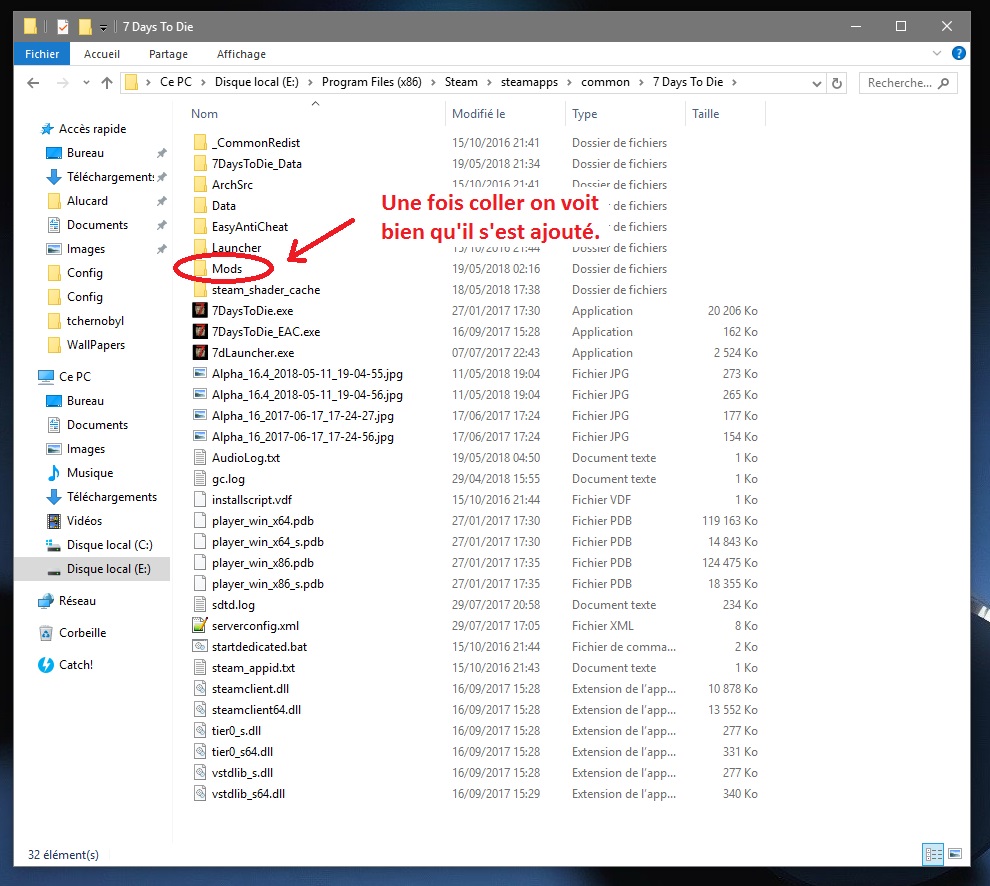Open address bar history dropdown
Viewport: 990px width, 886px height.
pyautogui.click(x=816, y=83)
